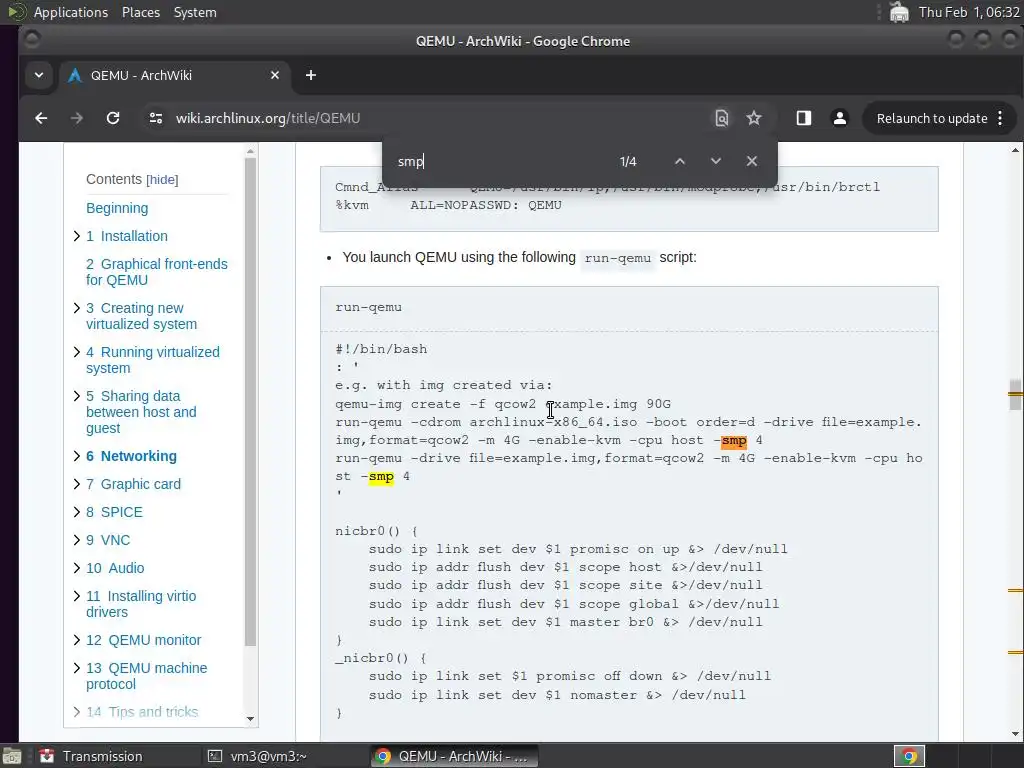This screenshot has width=1024, height=768.
Task: Open the QEMU monitor section link
Action: point(144,640)
